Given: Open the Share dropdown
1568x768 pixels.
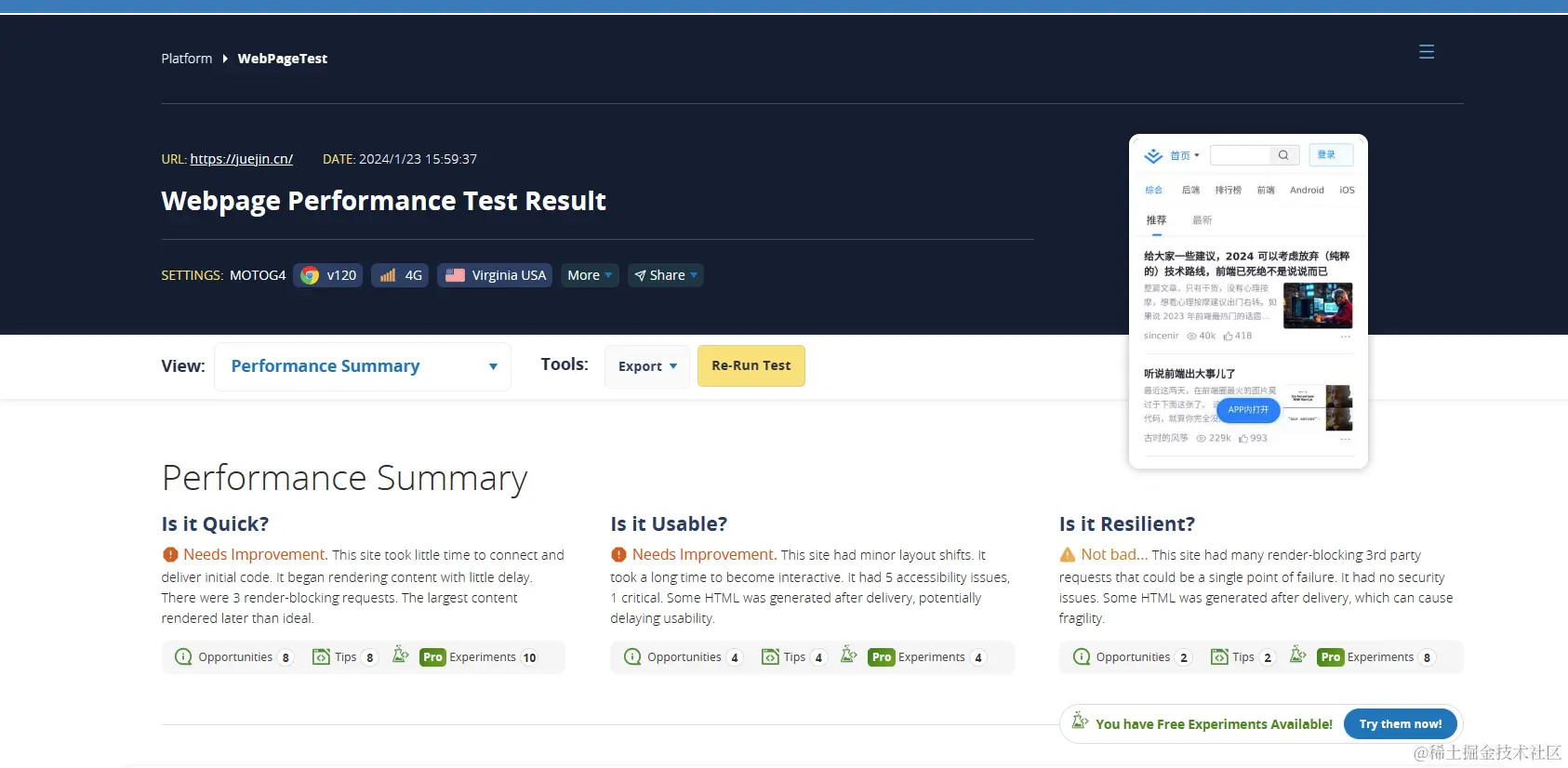Looking at the screenshot, I should click(666, 275).
